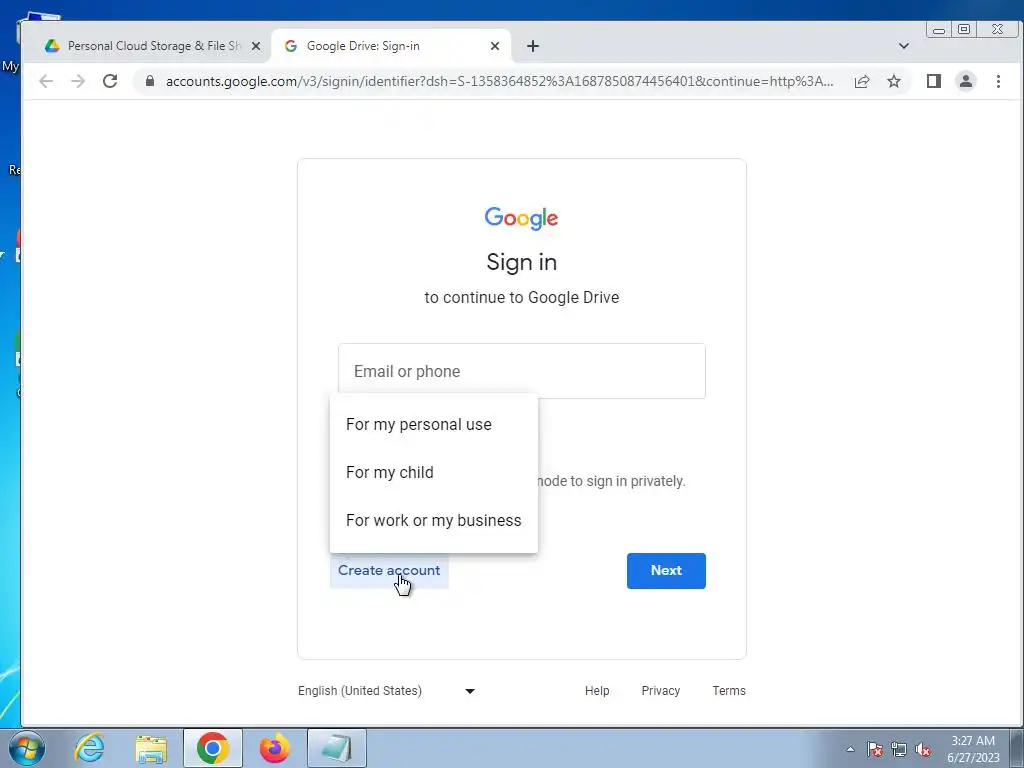Expand the tab search chevron
The image size is (1024, 768).
[x=903, y=46]
